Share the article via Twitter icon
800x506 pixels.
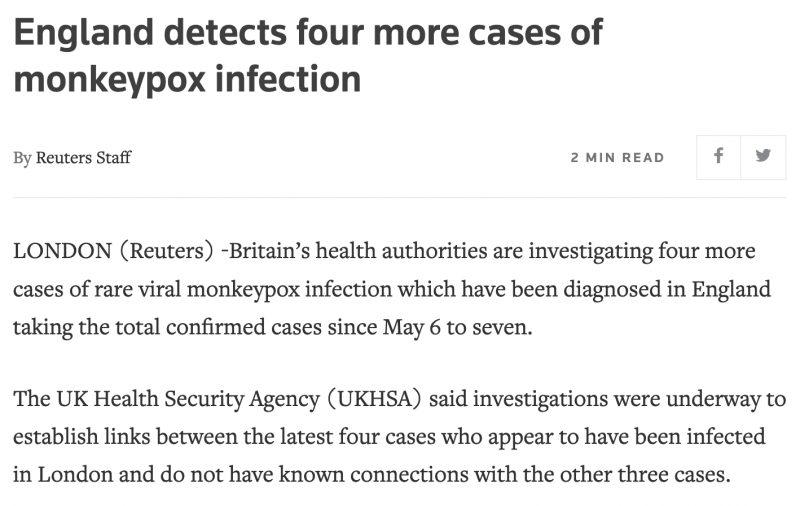click(x=763, y=157)
